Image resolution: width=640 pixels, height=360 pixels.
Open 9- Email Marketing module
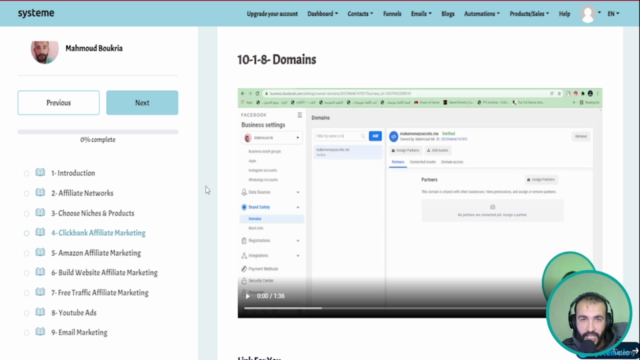coord(79,333)
